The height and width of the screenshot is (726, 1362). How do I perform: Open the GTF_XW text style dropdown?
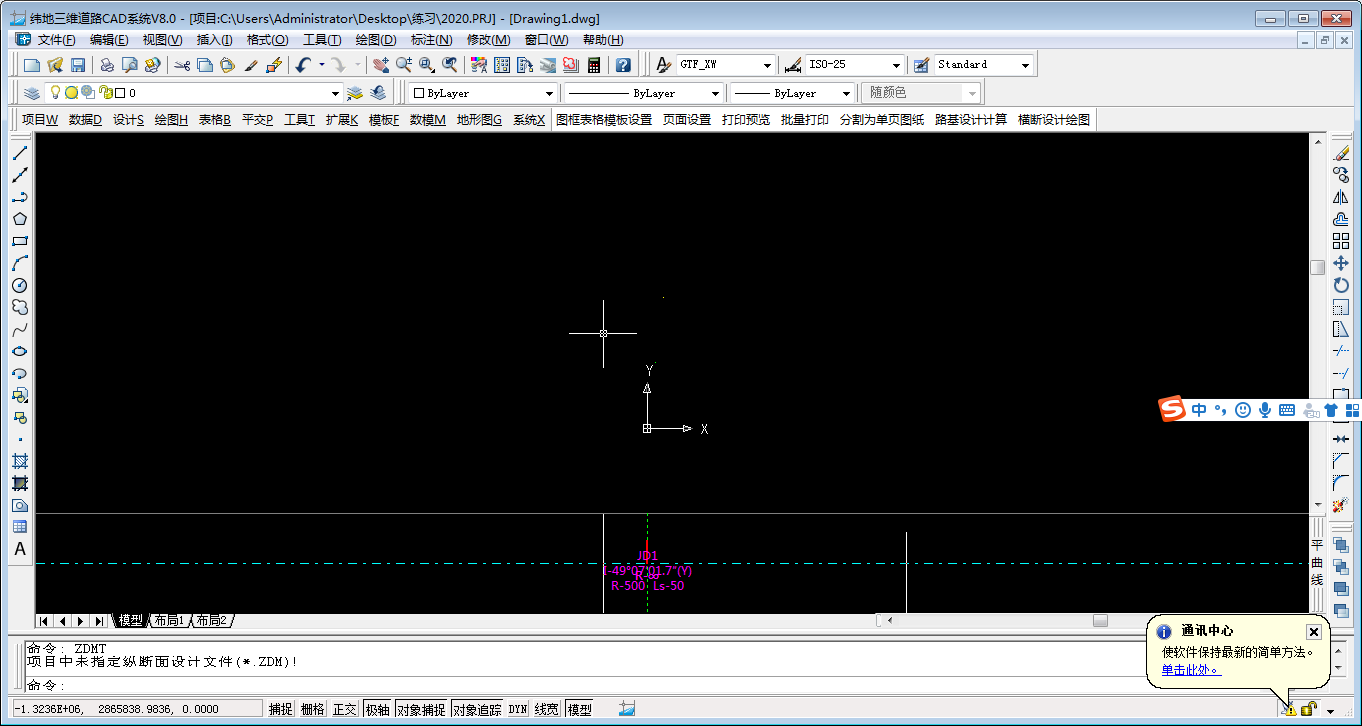coord(767,65)
